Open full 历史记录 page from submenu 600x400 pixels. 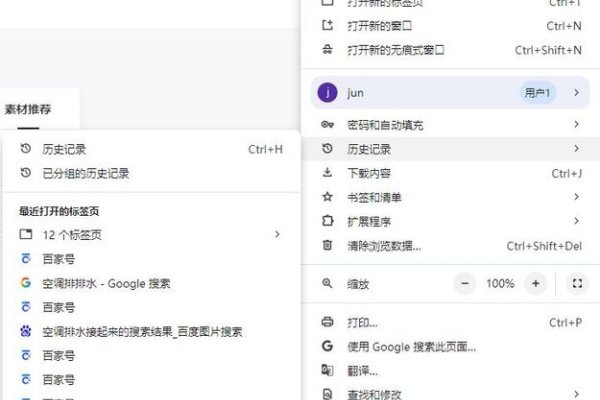click(x=151, y=149)
